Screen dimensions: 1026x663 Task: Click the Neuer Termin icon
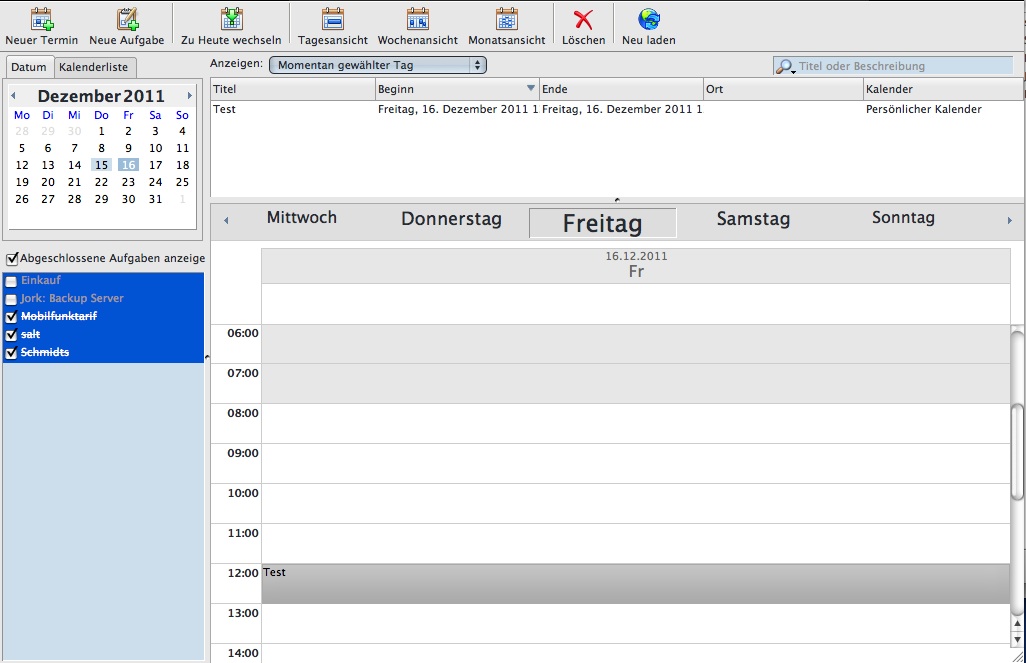coord(41,19)
